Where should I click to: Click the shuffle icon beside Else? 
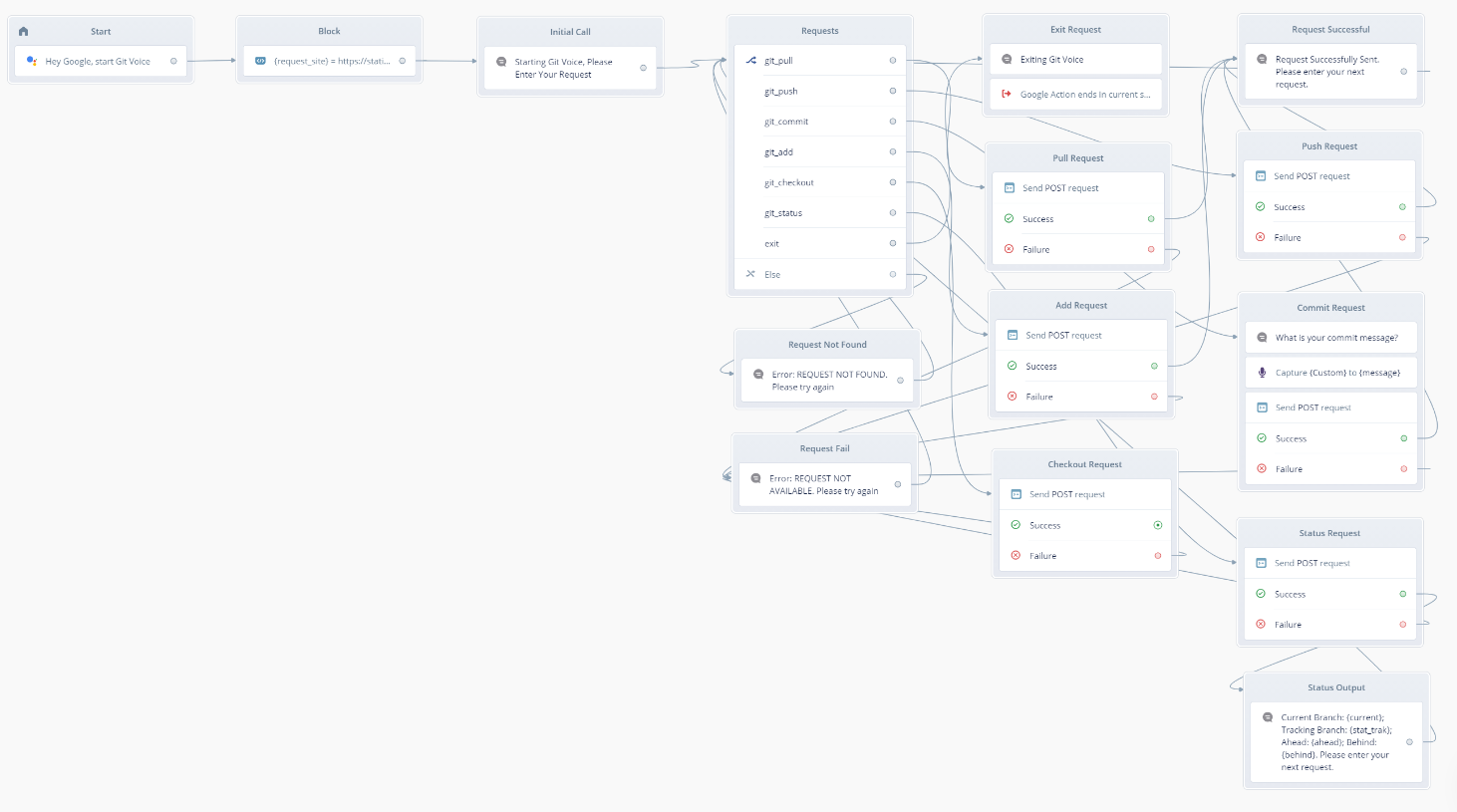click(750, 274)
